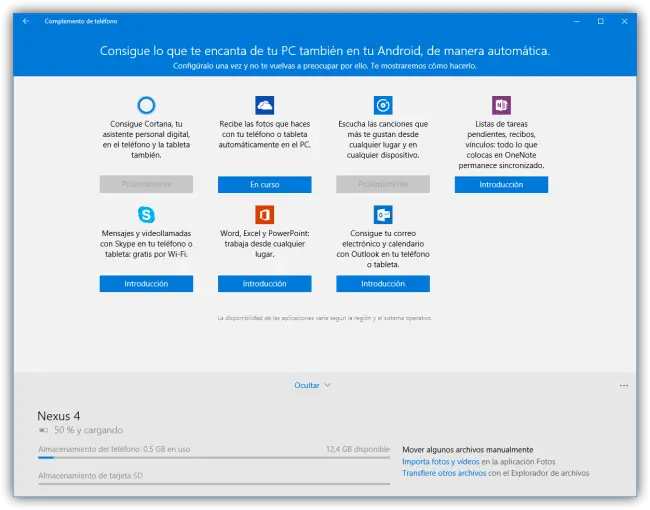Click the battery icon under Nexus 4

pos(44,430)
